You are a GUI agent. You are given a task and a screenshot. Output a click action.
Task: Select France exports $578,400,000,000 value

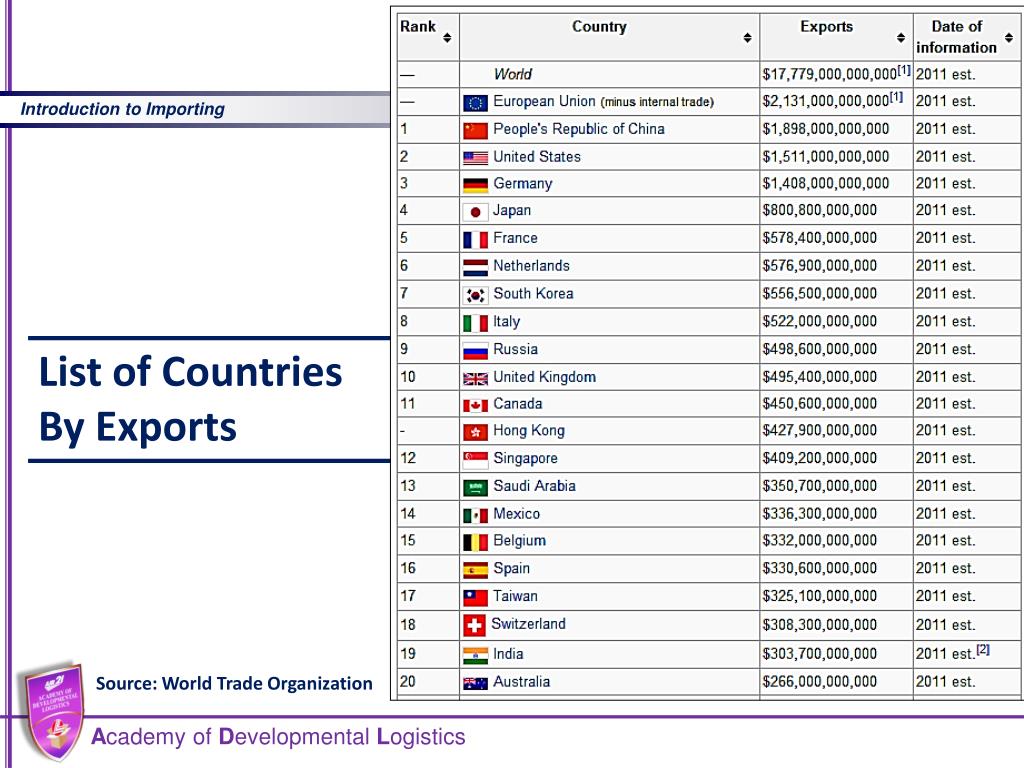tap(820, 238)
